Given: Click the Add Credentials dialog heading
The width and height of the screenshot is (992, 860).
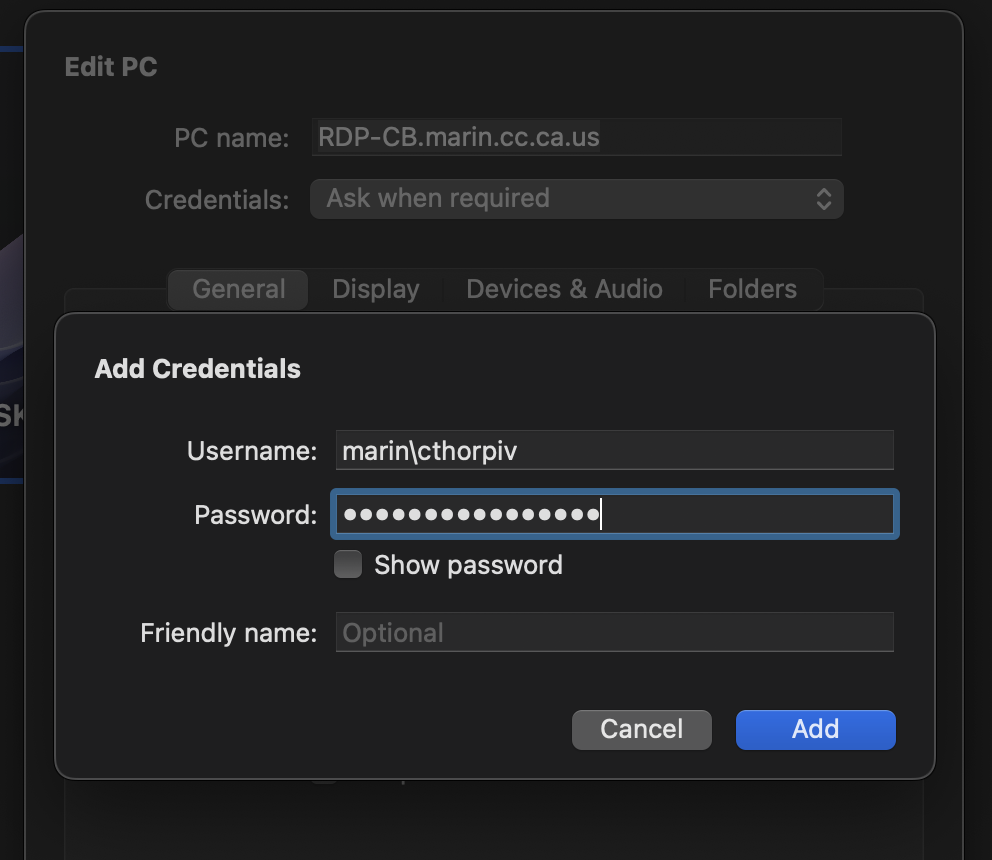Looking at the screenshot, I should pos(197,369).
